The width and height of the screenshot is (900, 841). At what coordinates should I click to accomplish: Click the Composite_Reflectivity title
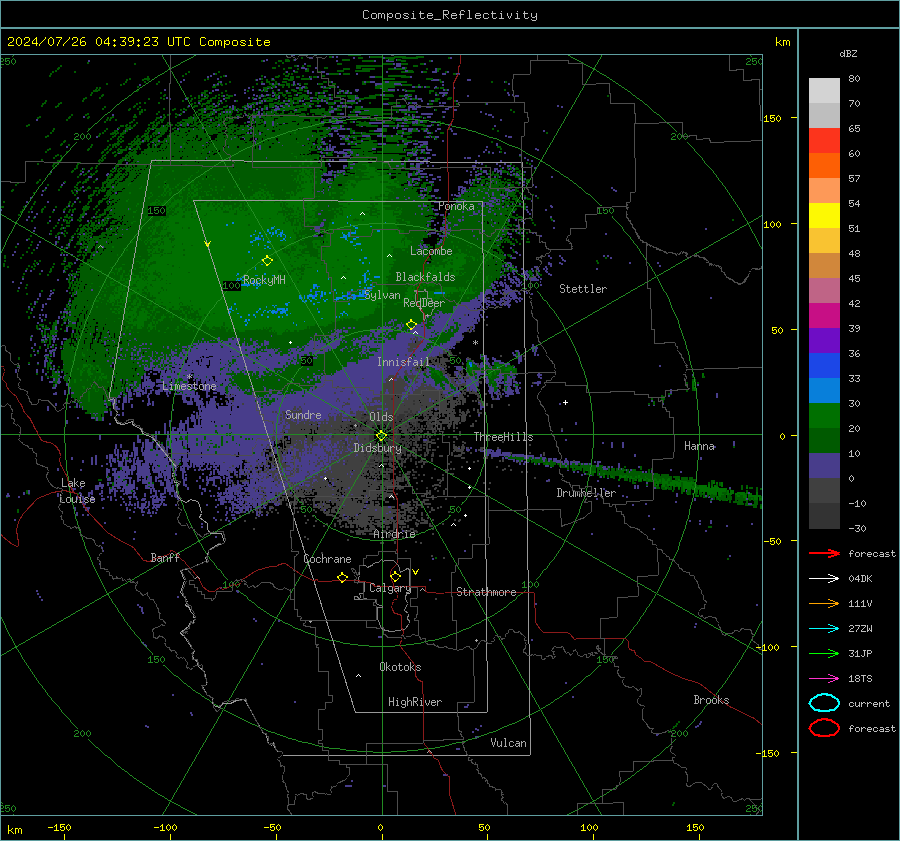[x=449, y=15]
